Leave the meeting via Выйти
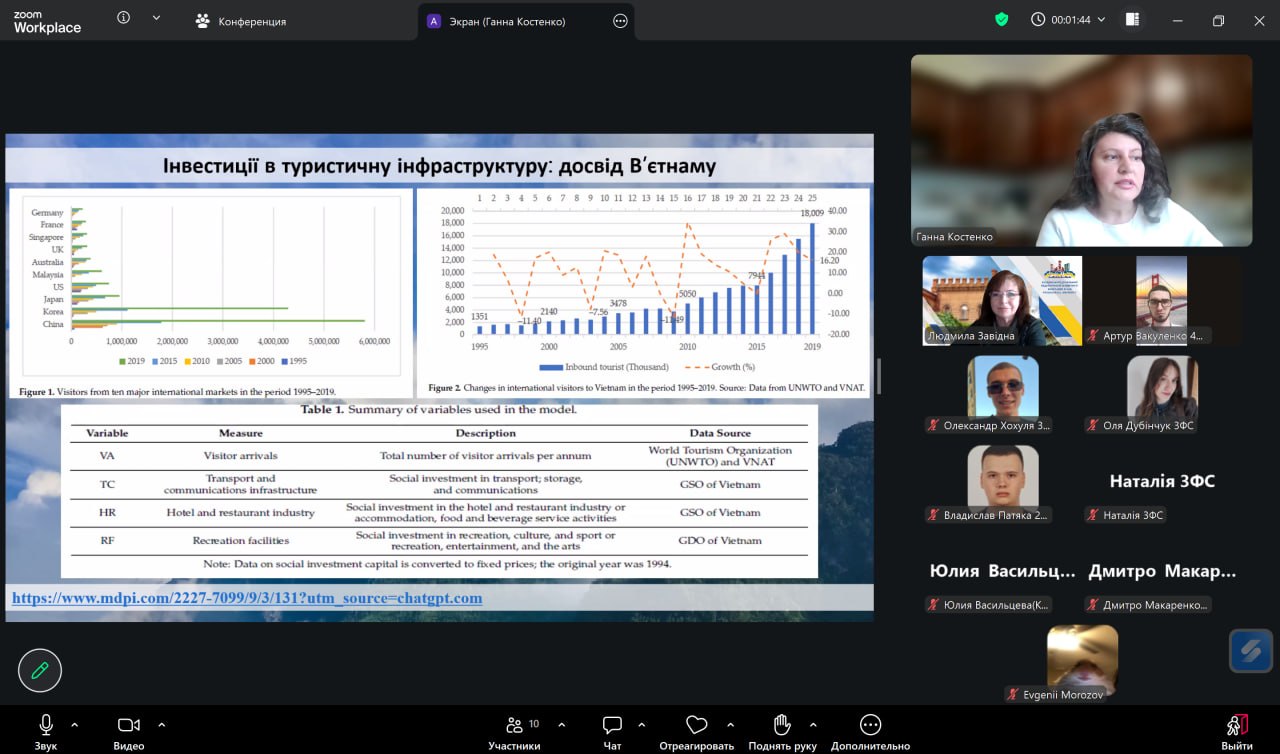This screenshot has width=1280, height=754. tap(1236, 731)
